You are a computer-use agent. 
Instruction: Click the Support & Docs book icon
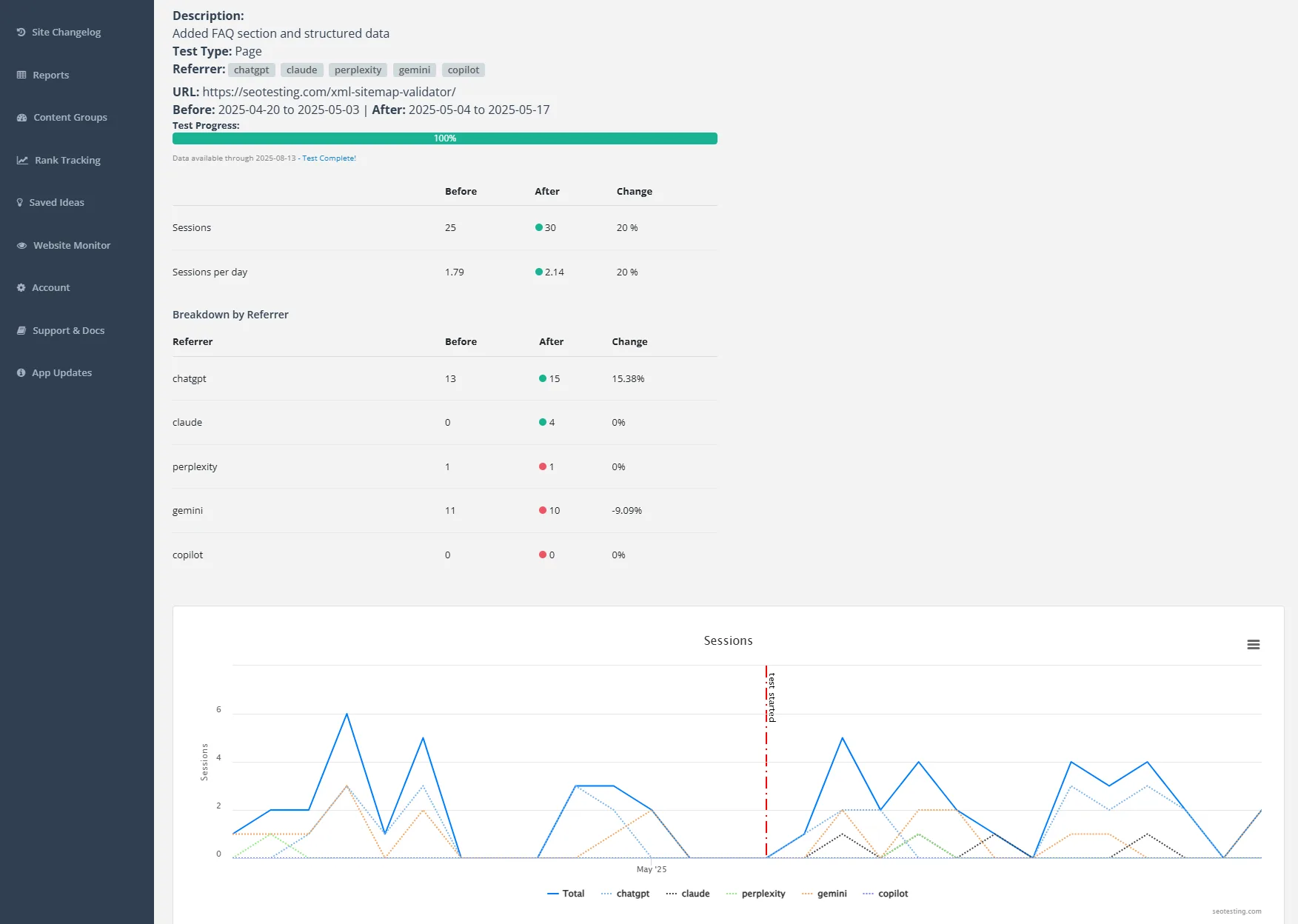pos(21,331)
